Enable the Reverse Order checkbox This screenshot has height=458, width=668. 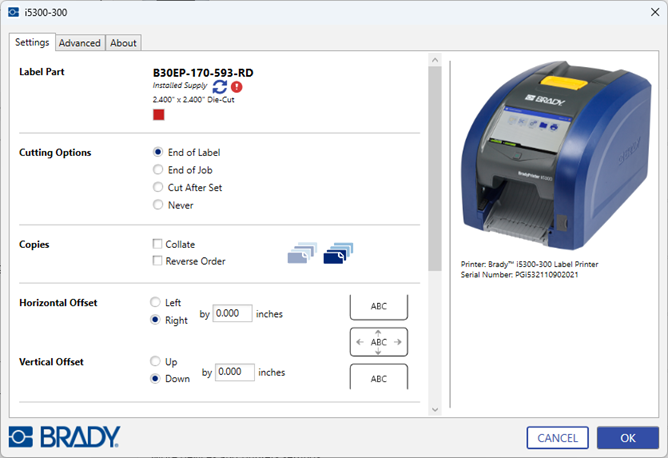pyautogui.click(x=158, y=261)
